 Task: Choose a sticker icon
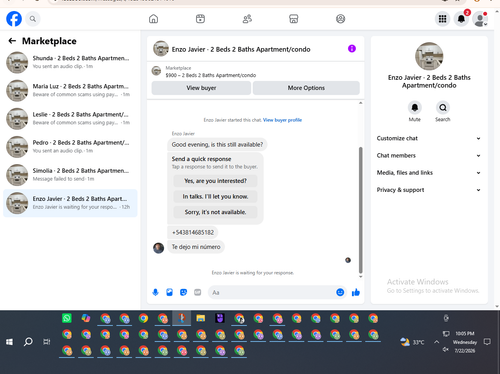[x=183, y=292]
